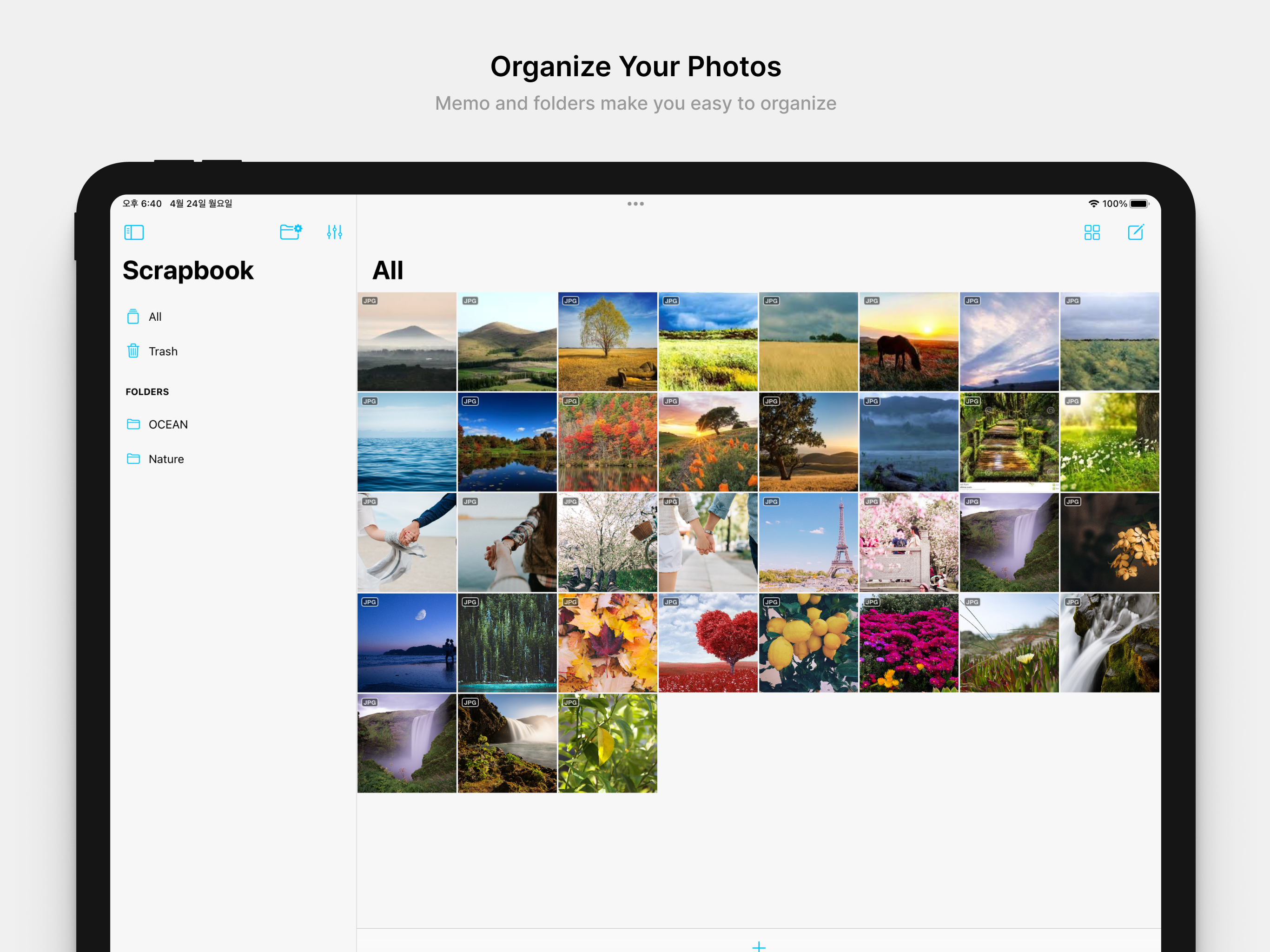Open the green rolling hills photo
Viewport: 1270px width, 952px height.
[507, 341]
